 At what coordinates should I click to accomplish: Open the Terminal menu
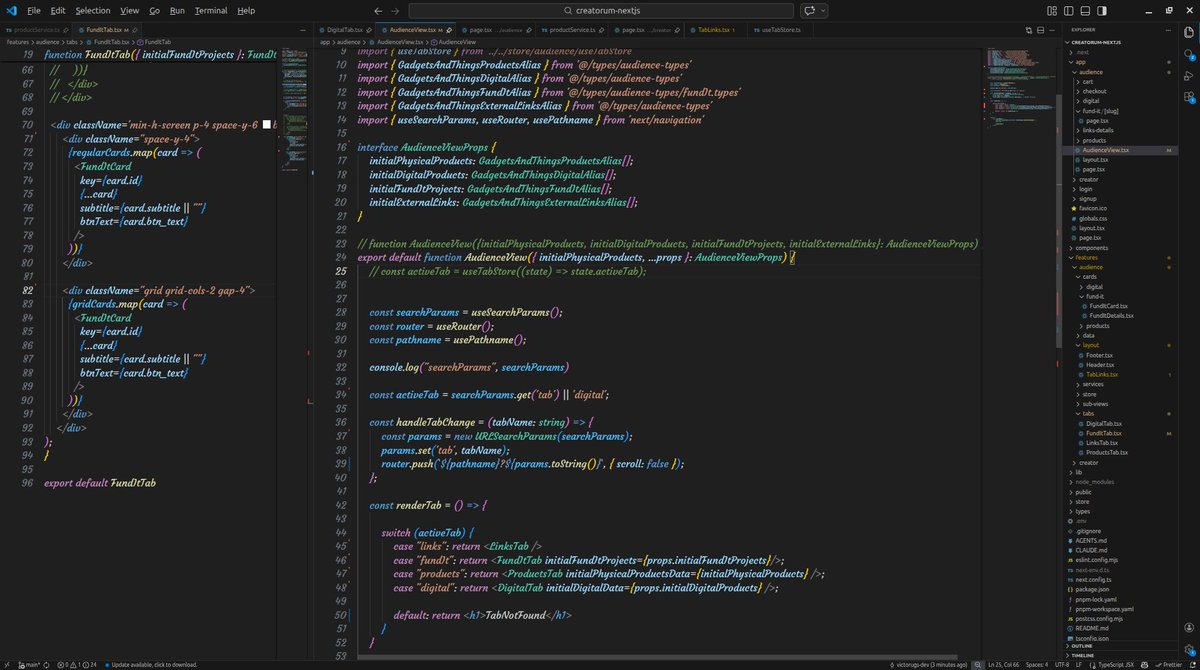click(x=211, y=10)
